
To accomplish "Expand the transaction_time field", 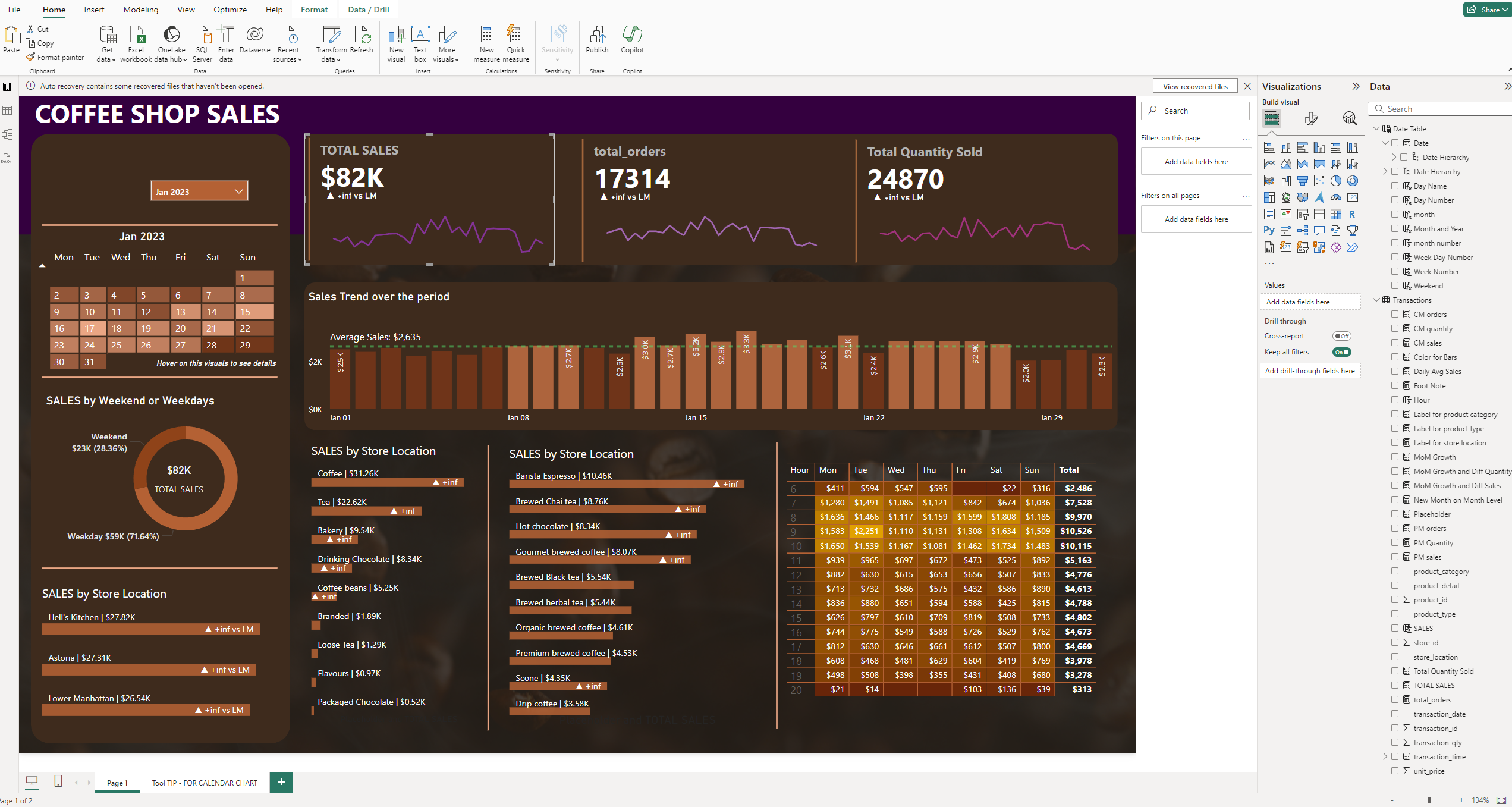I will [1385, 756].
